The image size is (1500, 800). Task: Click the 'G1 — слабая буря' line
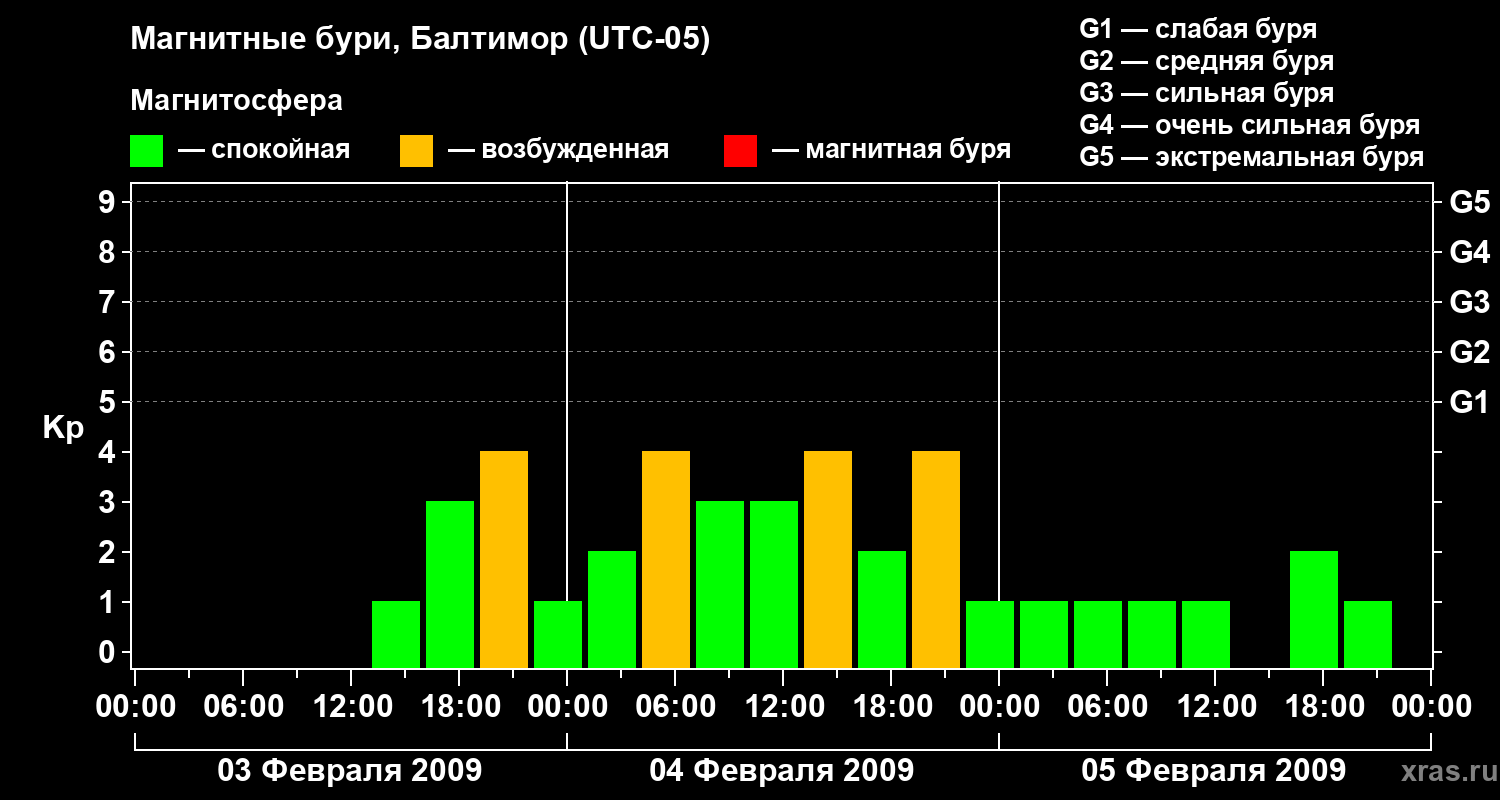coord(1198,29)
